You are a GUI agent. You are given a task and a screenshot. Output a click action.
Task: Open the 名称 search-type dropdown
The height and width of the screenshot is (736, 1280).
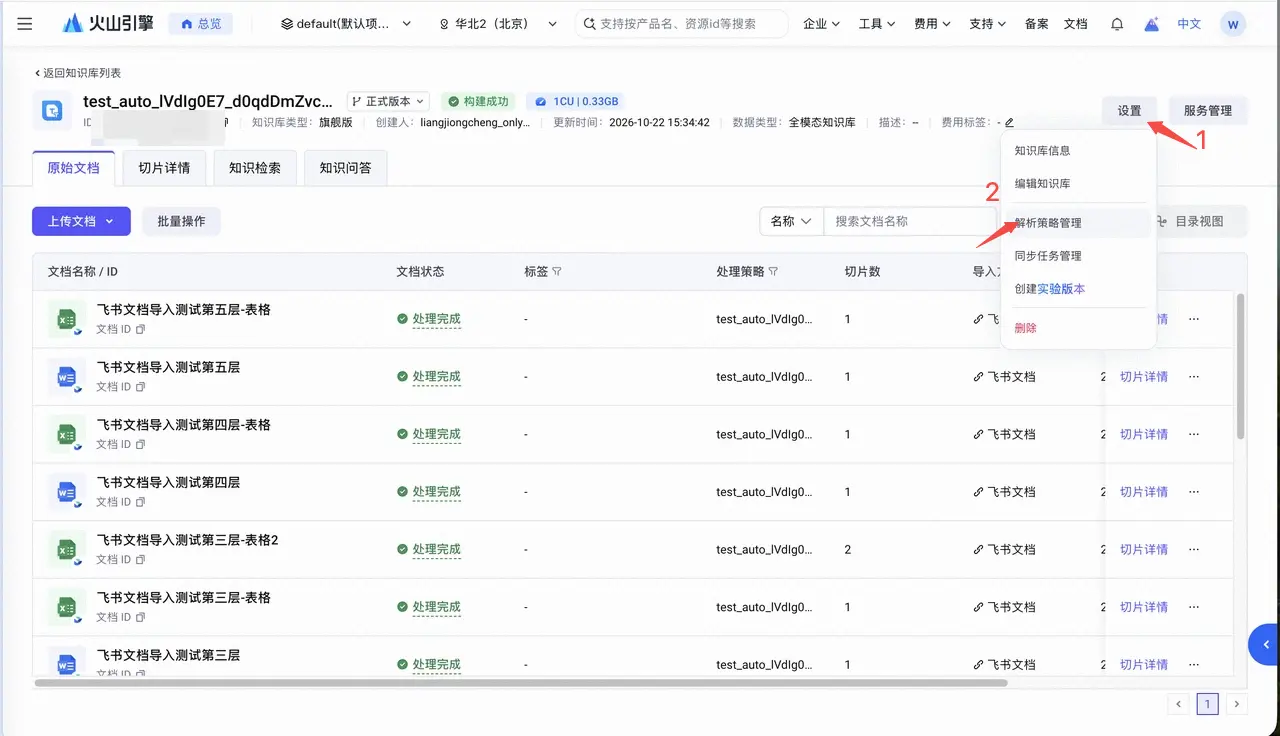[x=791, y=221]
